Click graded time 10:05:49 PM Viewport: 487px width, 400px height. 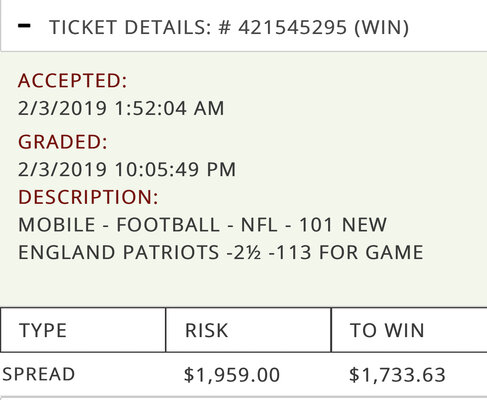[175, 169]
